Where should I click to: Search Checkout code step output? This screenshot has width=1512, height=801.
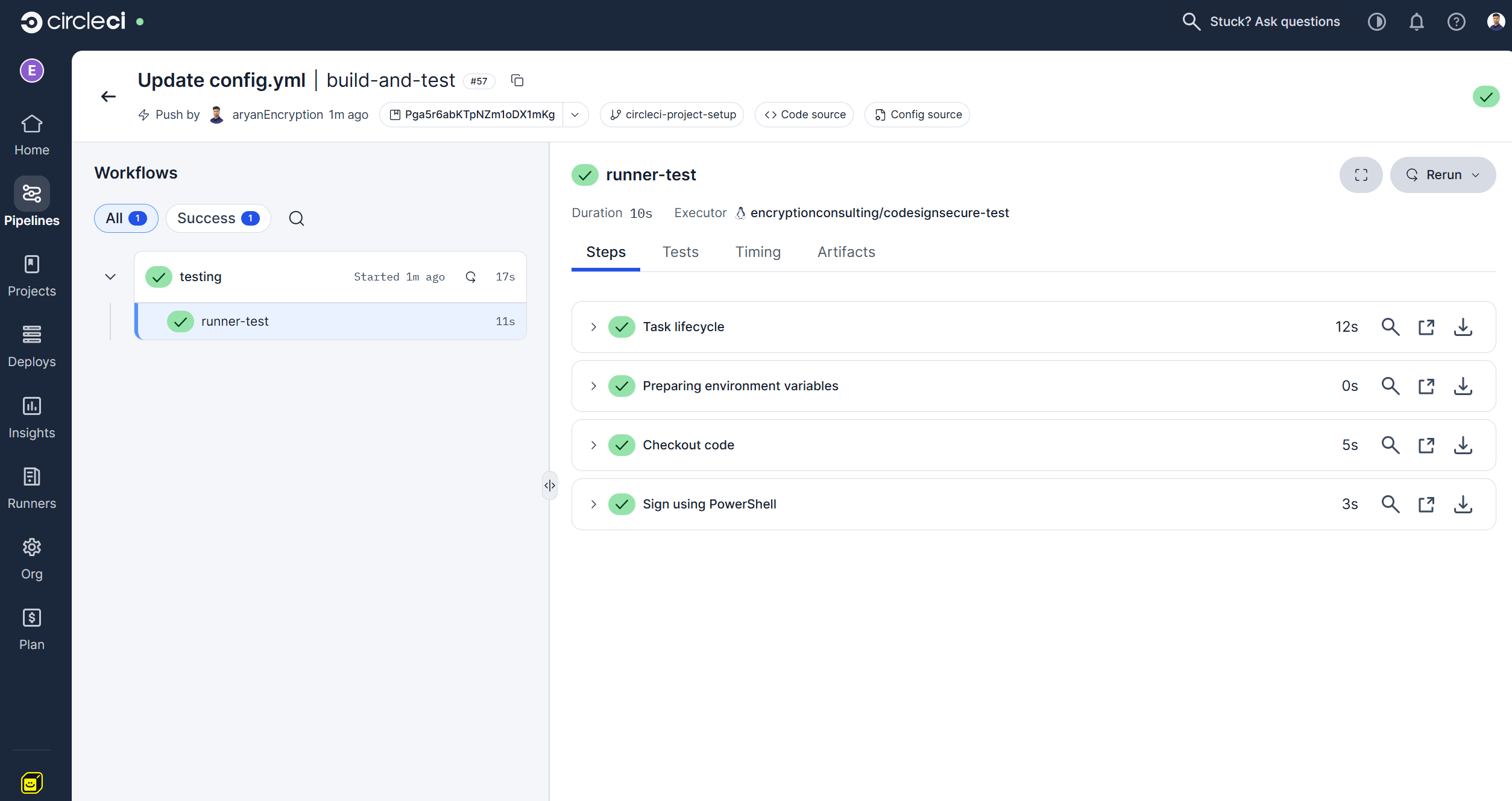coord(1390,445)
